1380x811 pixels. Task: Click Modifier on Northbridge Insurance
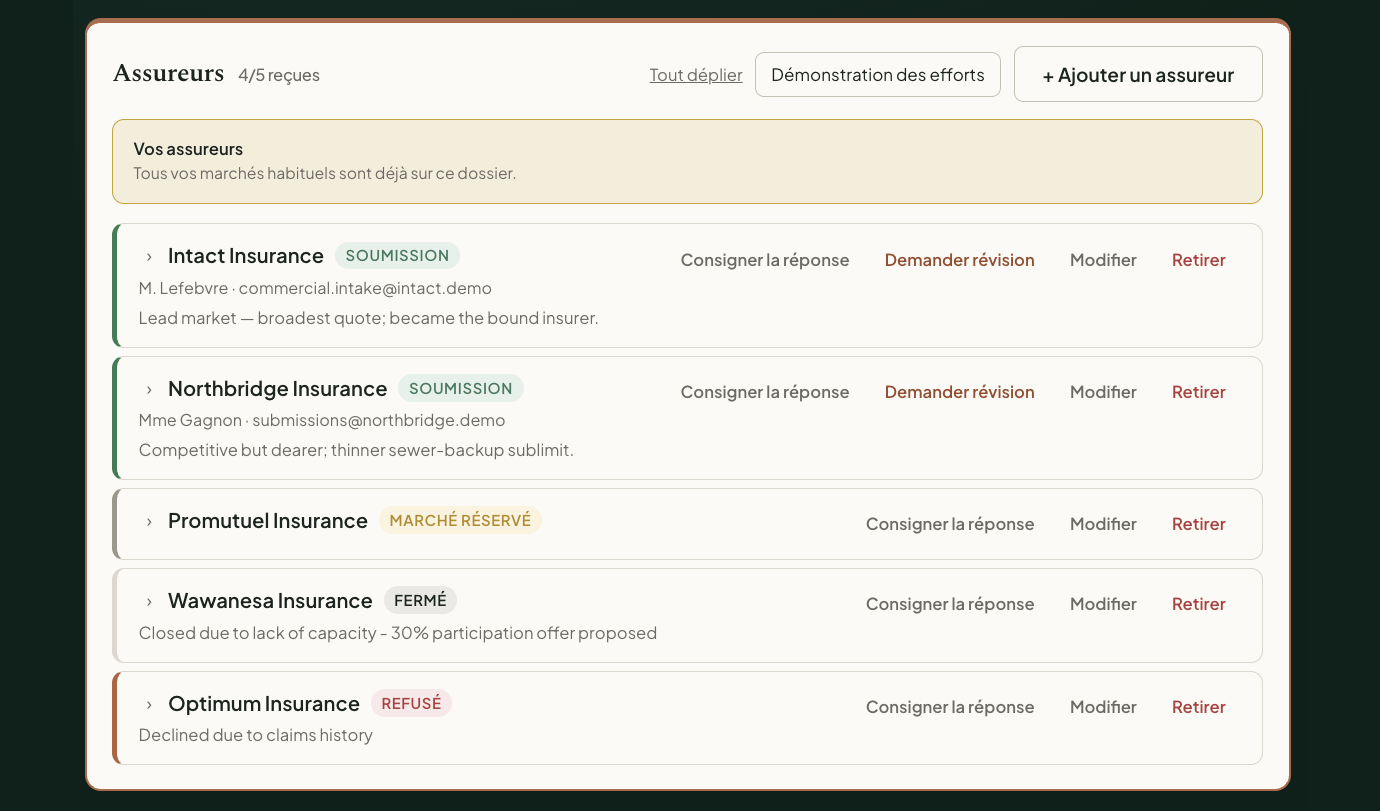(x=1103, y=392)
